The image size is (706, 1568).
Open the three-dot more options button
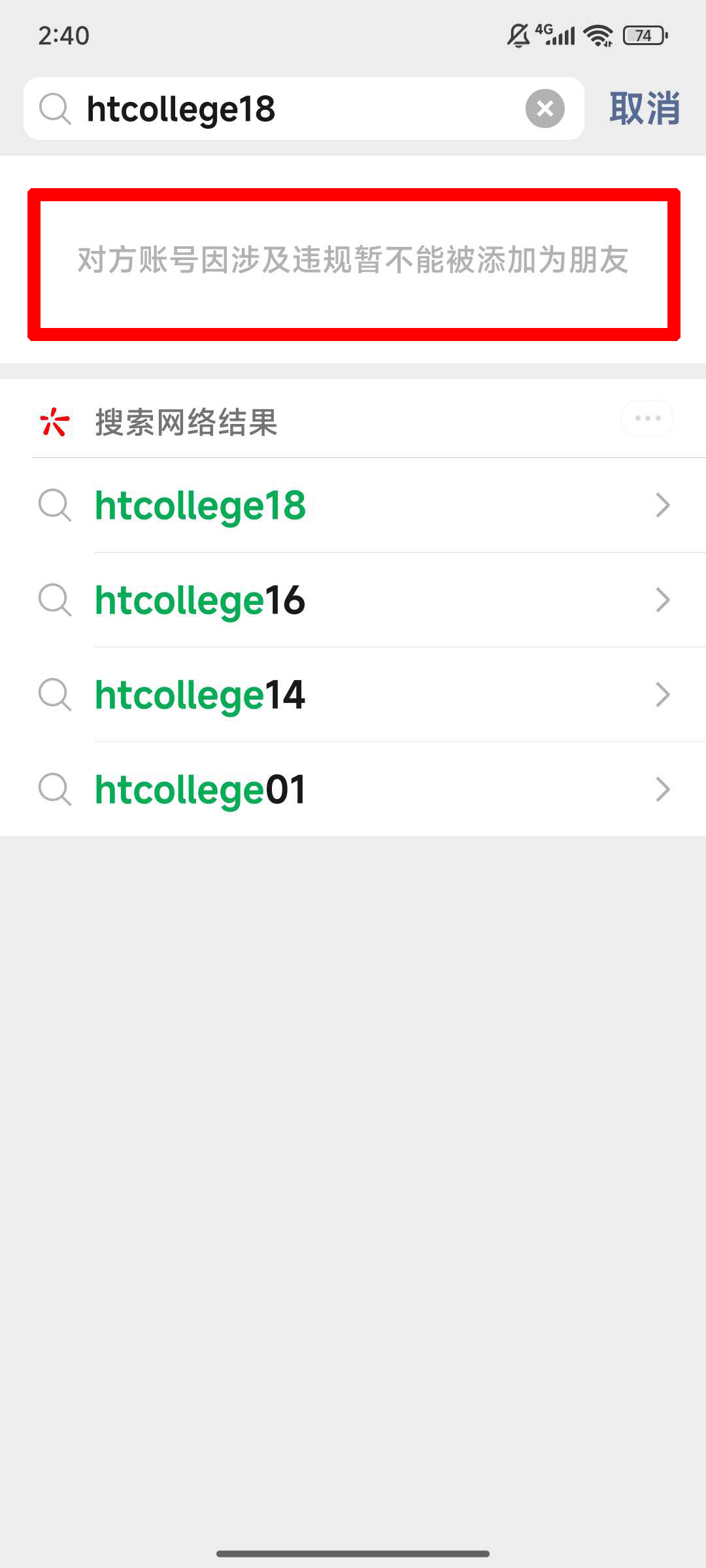click(647, 418)
